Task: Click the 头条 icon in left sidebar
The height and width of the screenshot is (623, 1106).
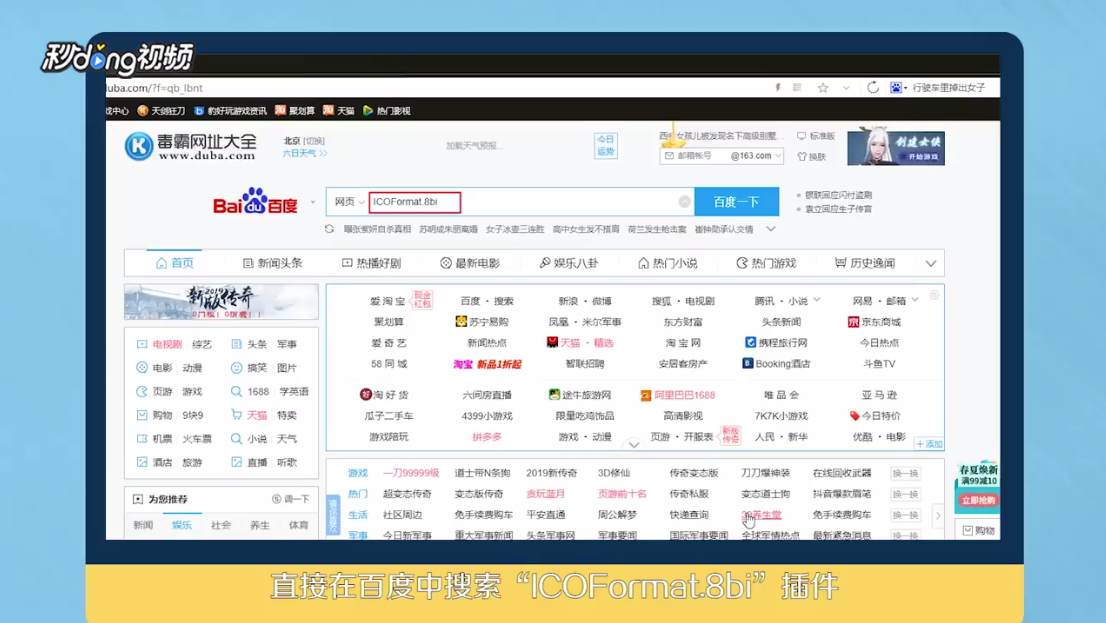Action: click(x=236, y=344)
